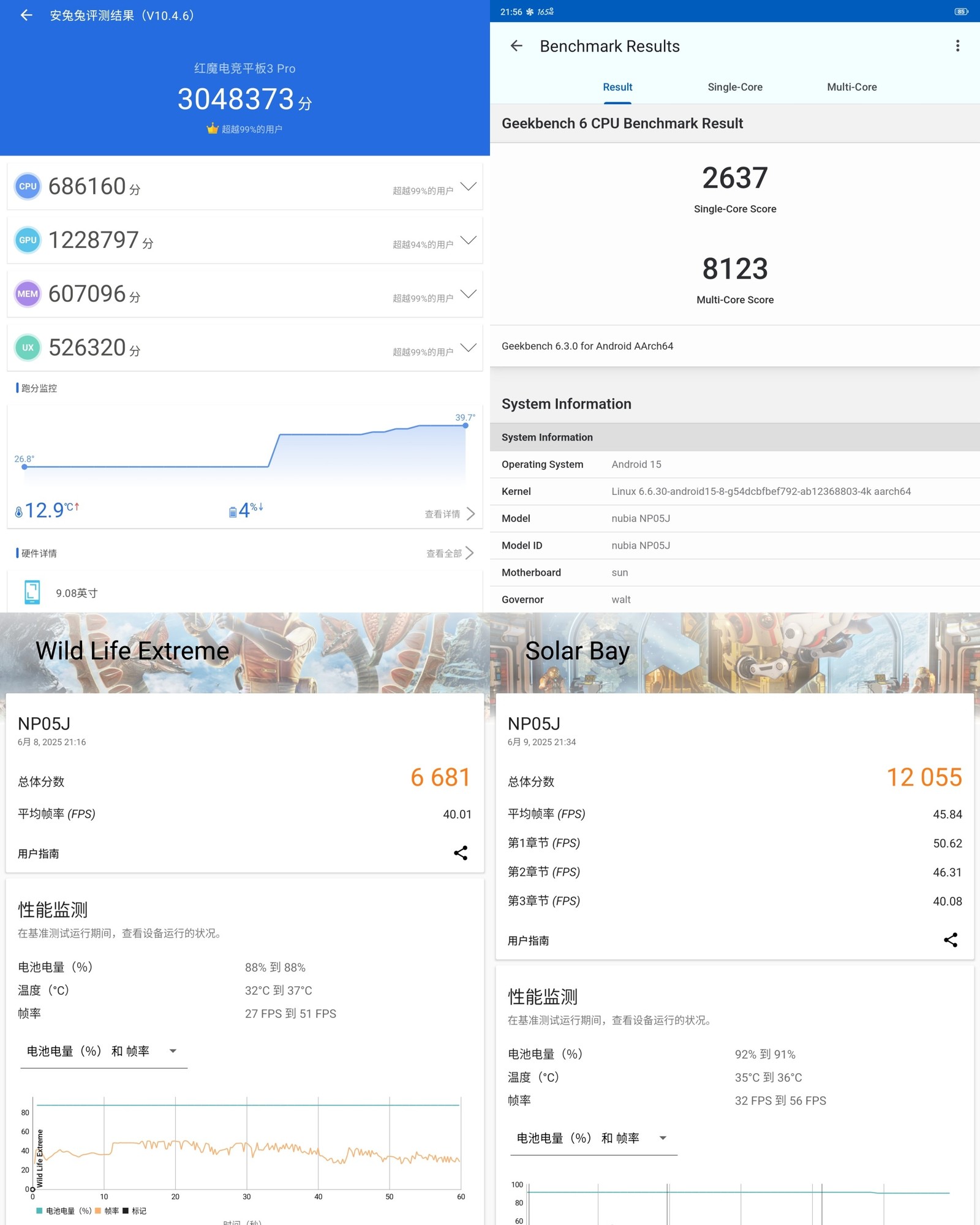This screenshot has width=980, height=1225.
Task: Switch to the Single-Core tab
Action: click(734, 87)
